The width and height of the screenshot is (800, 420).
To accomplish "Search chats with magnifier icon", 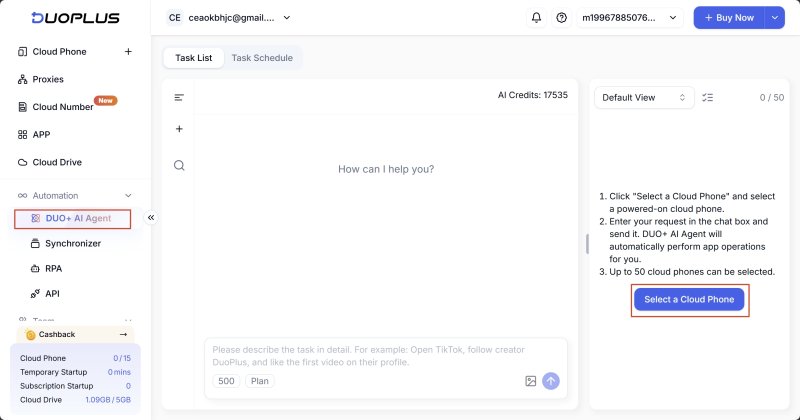I will tap(179, 165).
